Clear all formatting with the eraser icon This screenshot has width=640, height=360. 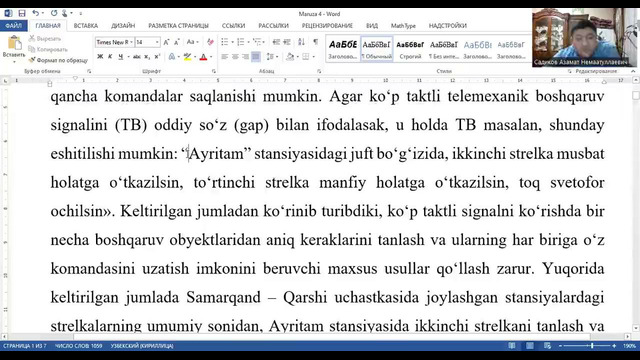210,42
